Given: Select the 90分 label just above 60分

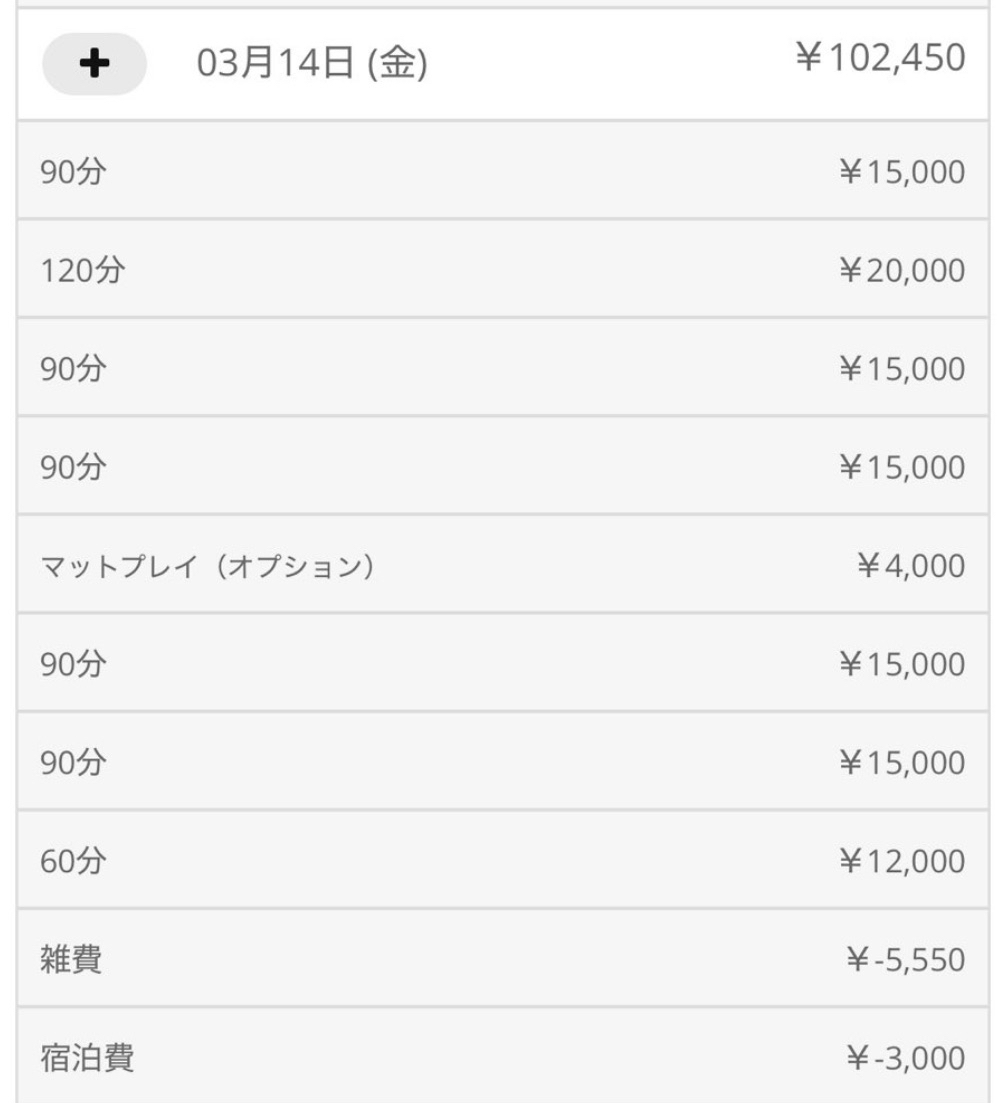Looking at the screenshot, I should 73,763.
